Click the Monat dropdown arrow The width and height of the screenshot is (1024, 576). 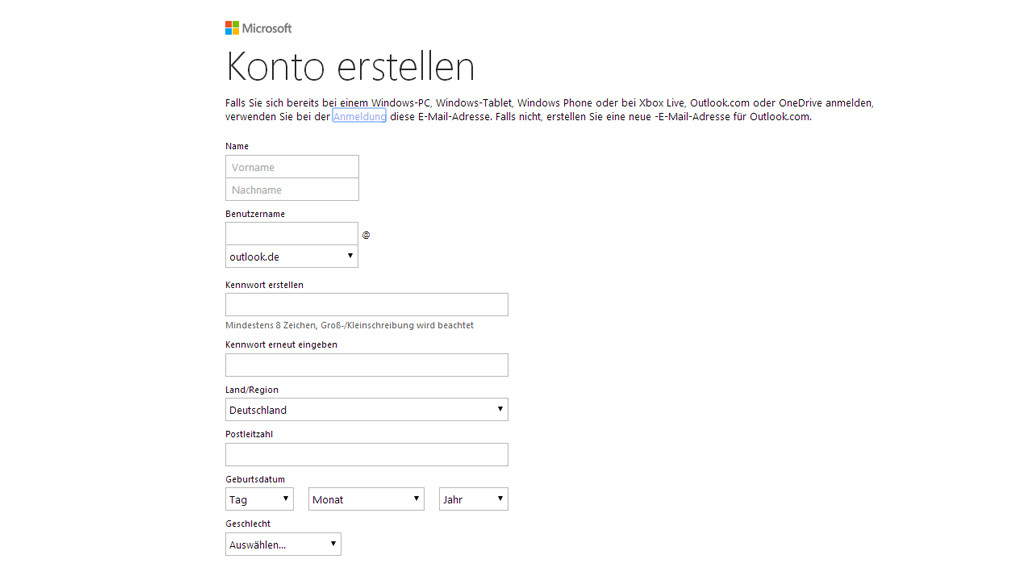pyautogui.click(x=416, y=499)
